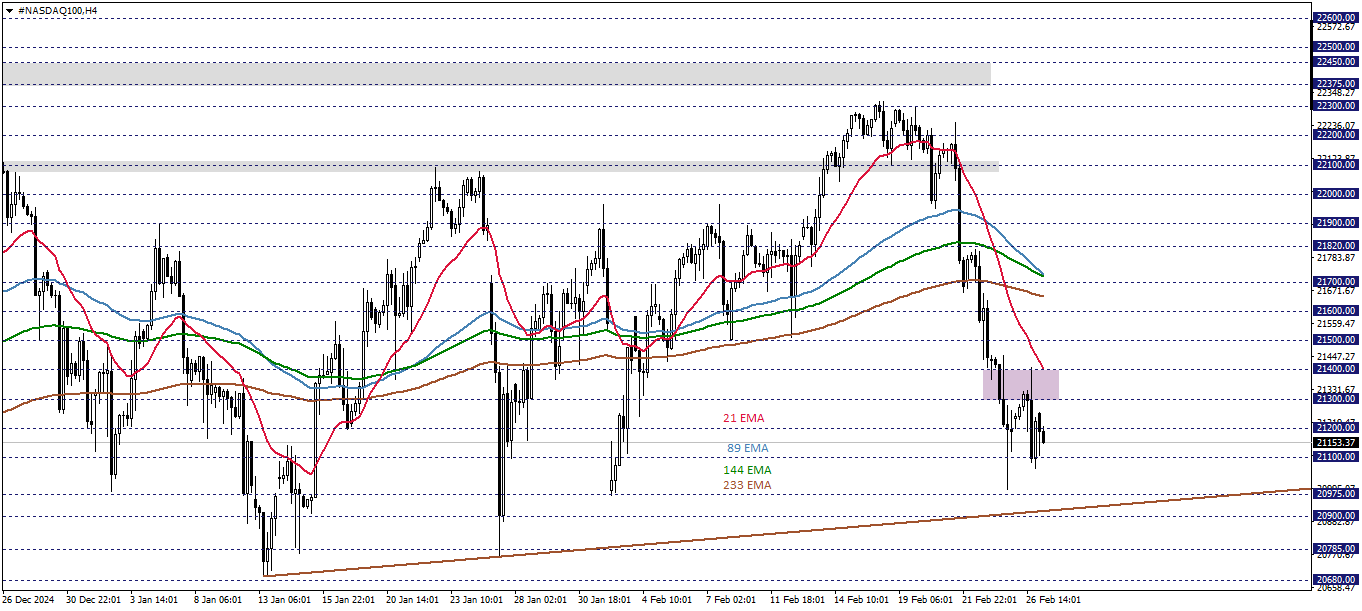Click the 26 Feb 14:01 time label
Screen dimensions: 1362x611
coord(1052,600)
